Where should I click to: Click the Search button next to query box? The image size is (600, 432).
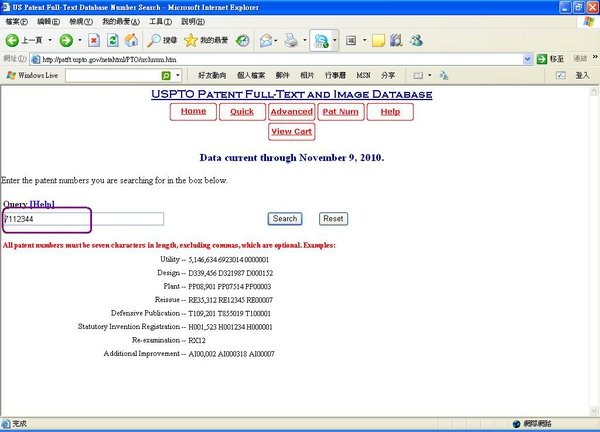pyautogui.click(x=285, y=219)
